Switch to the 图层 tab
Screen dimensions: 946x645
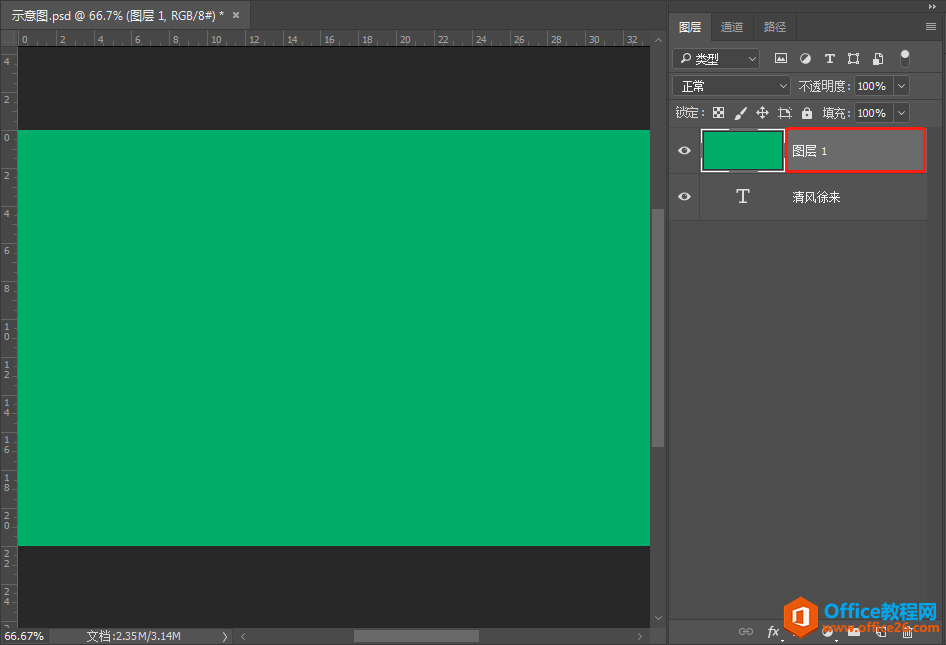[x=690, y=27]
